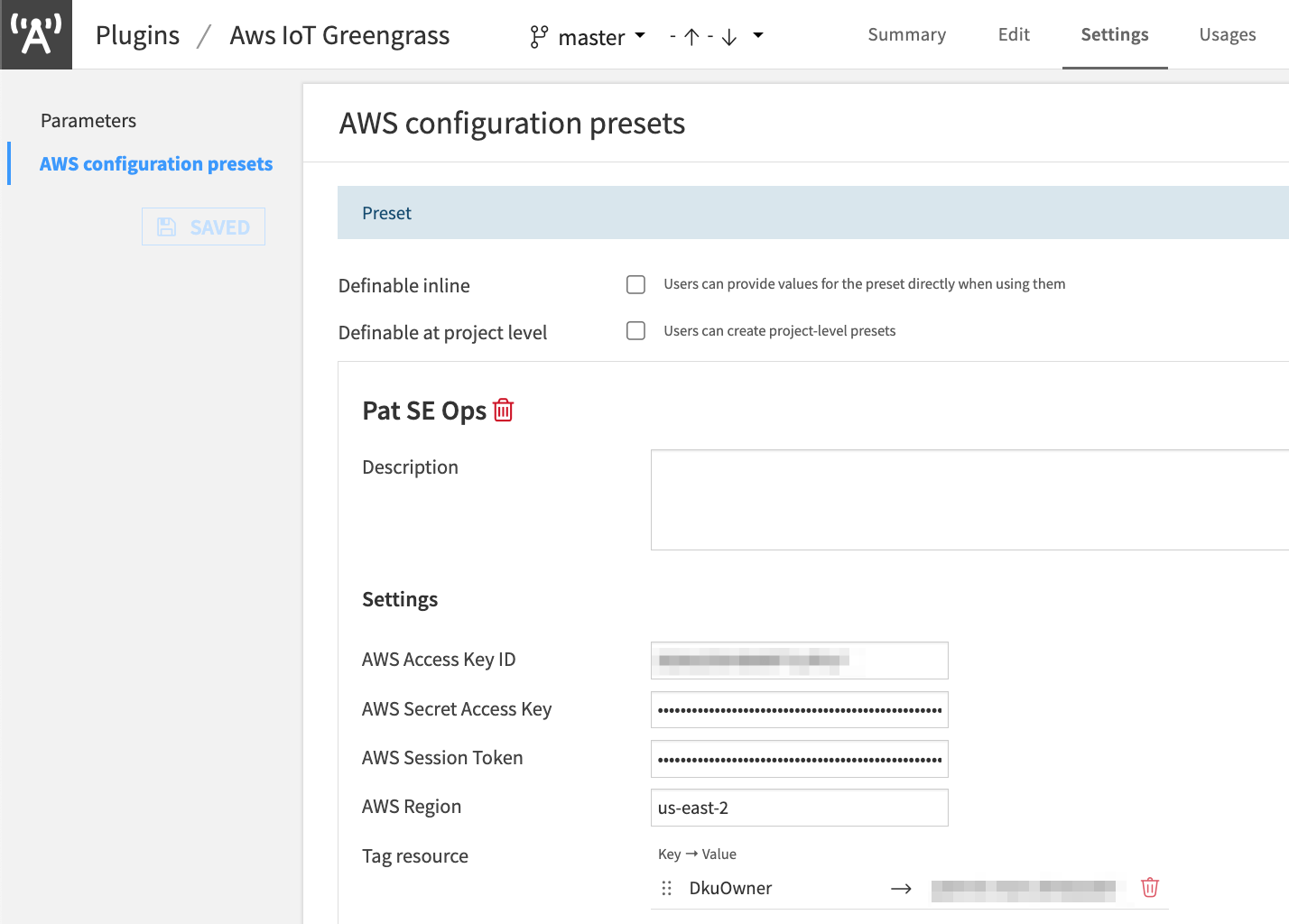Click the plugin antenna logo icon
The image size is (1289, 924).
coord(36,34)
